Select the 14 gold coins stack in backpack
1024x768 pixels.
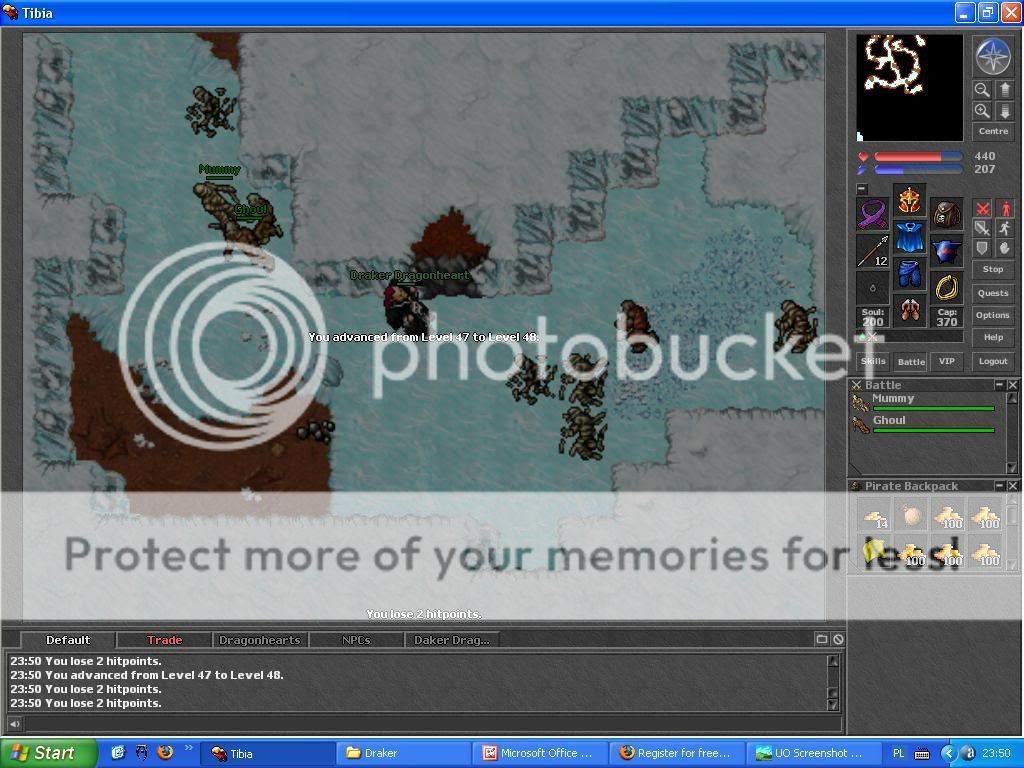(874, 516)
